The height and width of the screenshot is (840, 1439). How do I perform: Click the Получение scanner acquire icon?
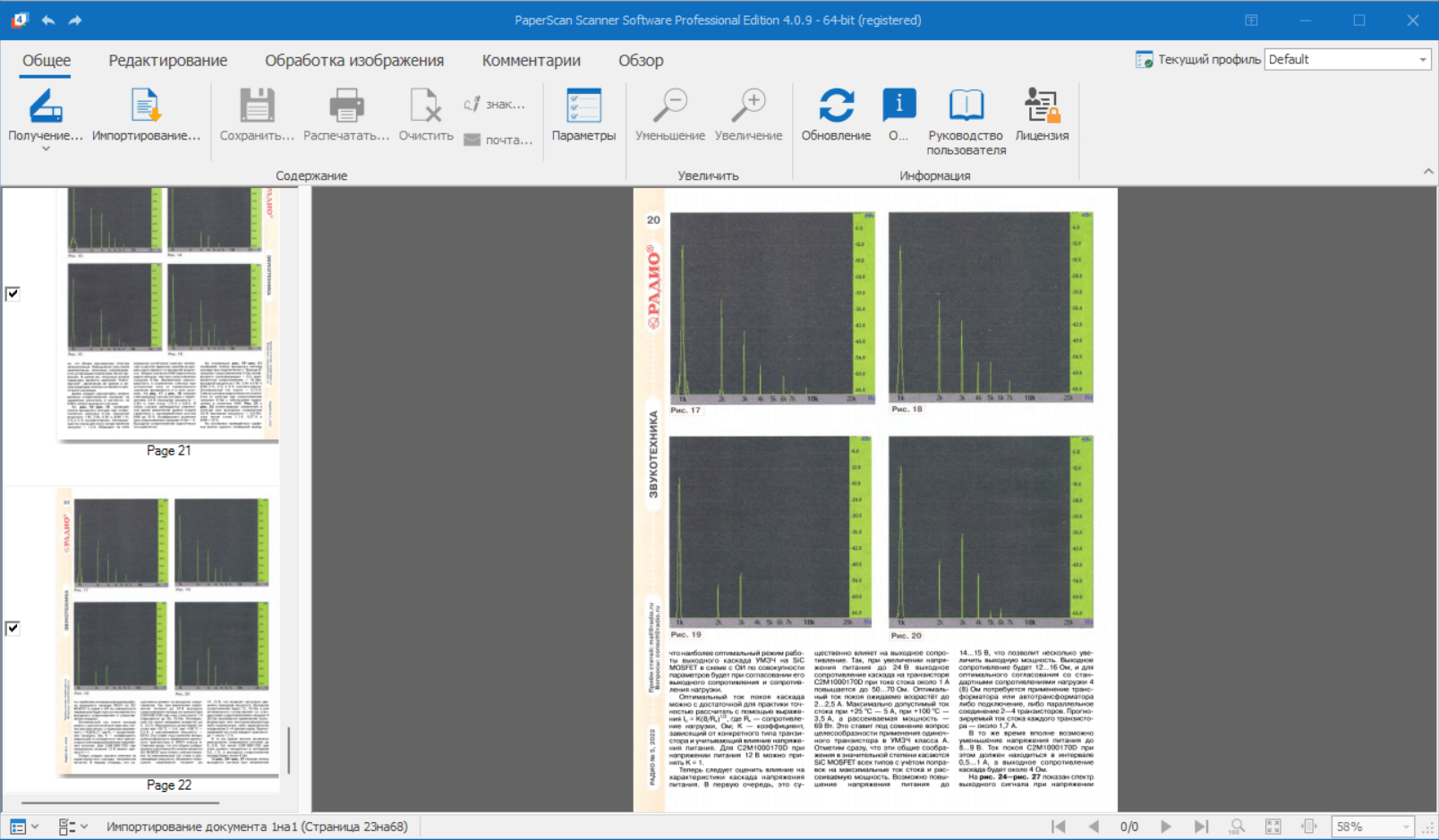45,106
